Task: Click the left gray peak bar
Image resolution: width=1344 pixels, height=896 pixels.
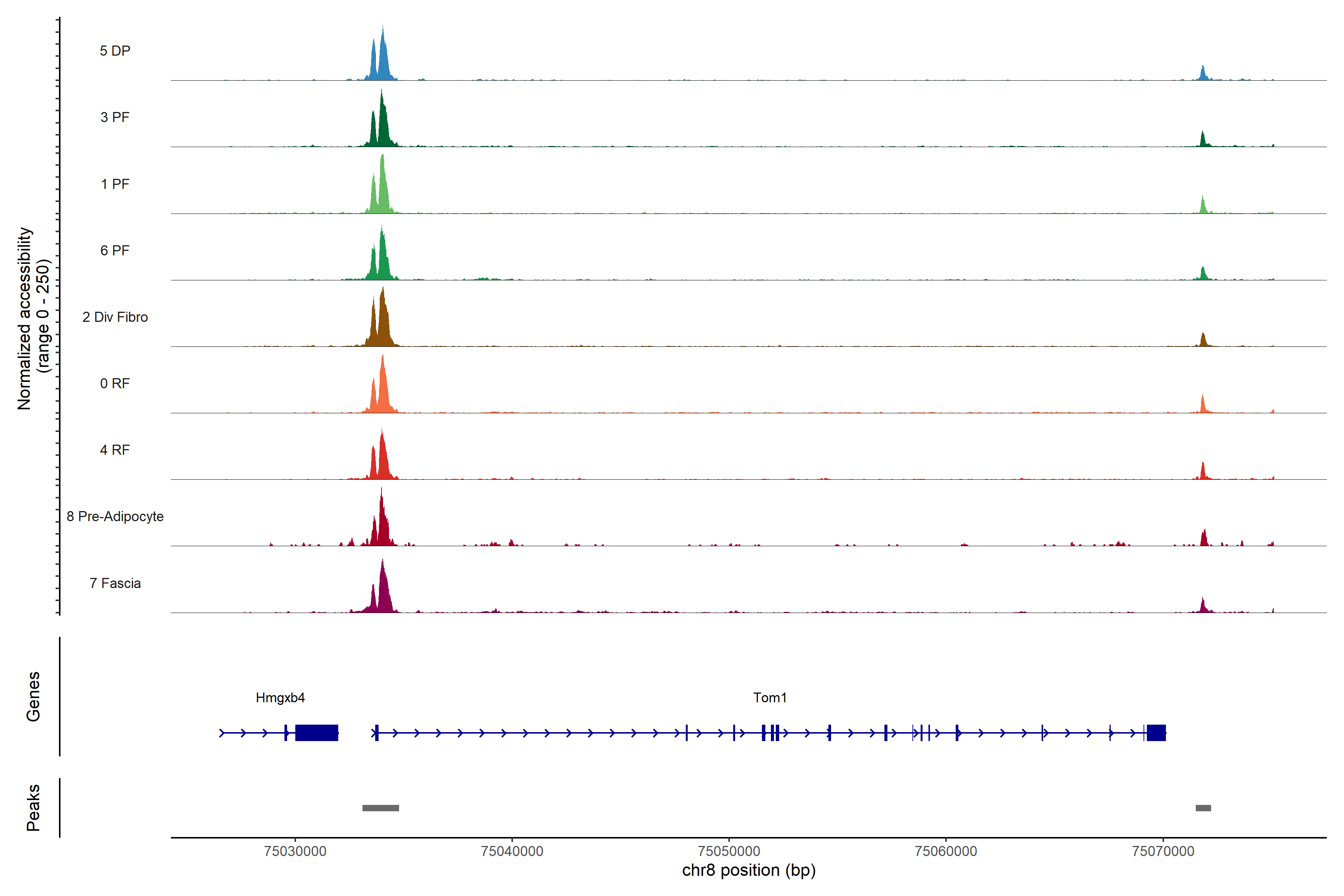Action: [x=380, y=808]
